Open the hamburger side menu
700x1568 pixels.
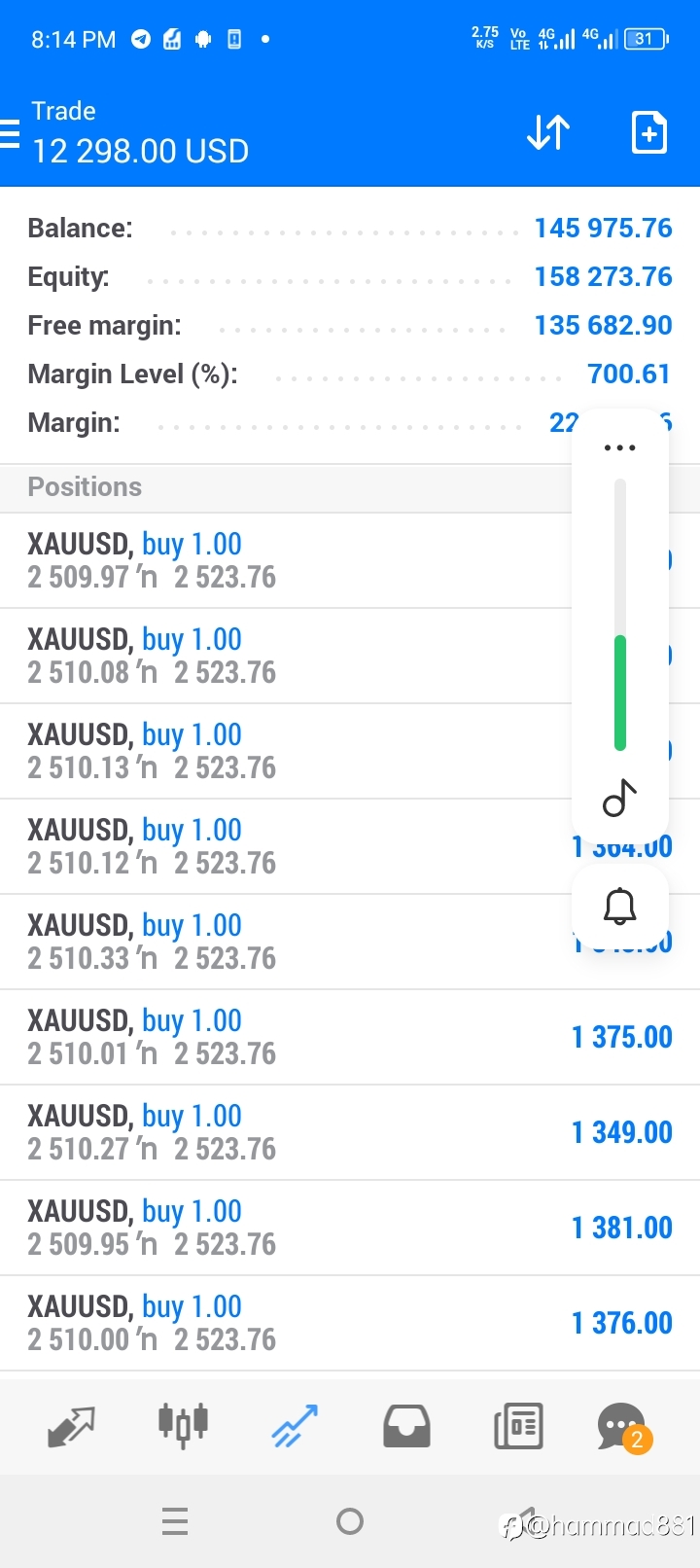pyautogui.click(x=10, y=133)
